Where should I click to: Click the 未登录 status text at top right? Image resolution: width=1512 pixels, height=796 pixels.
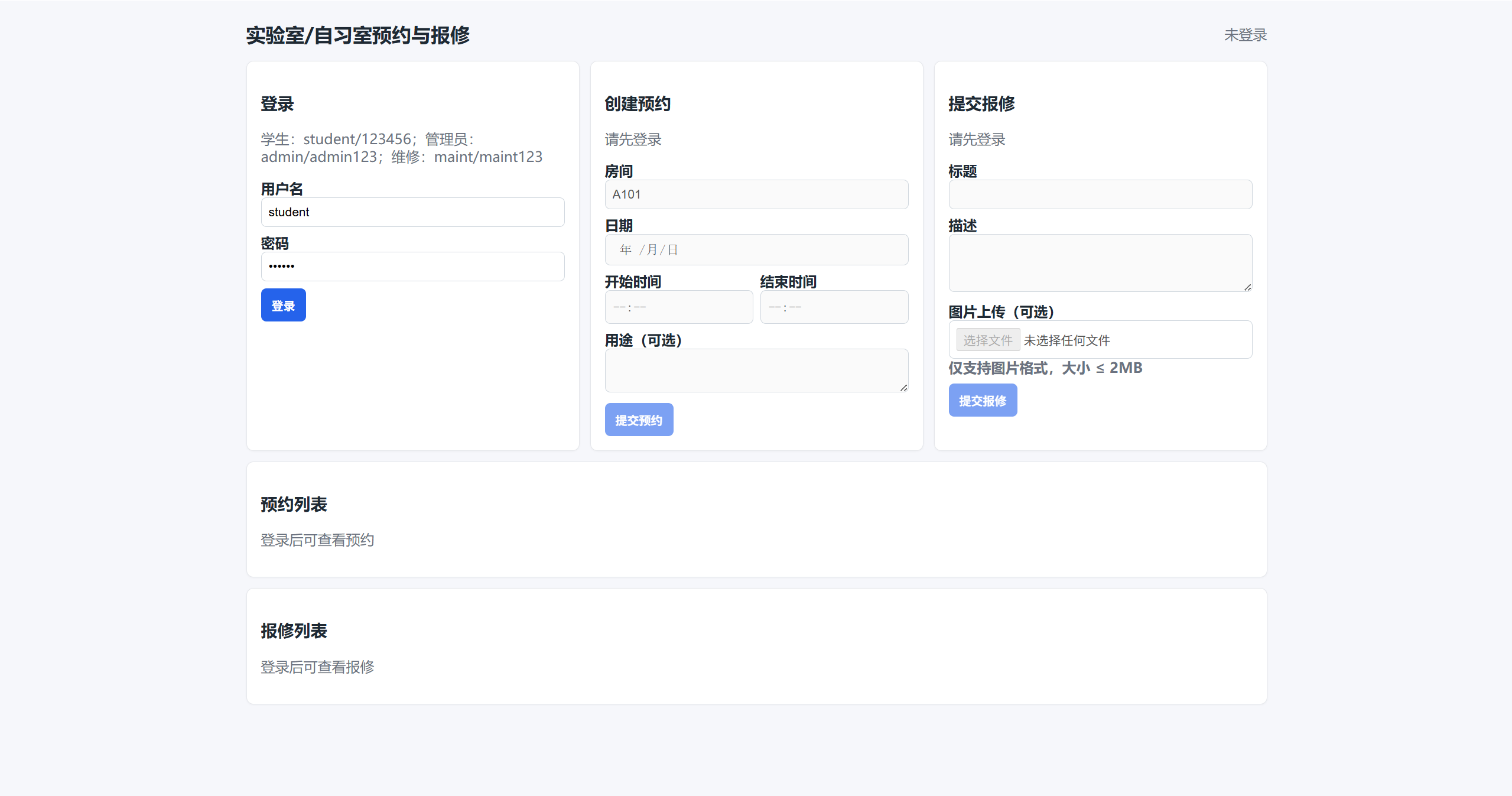coord(1245,35)
